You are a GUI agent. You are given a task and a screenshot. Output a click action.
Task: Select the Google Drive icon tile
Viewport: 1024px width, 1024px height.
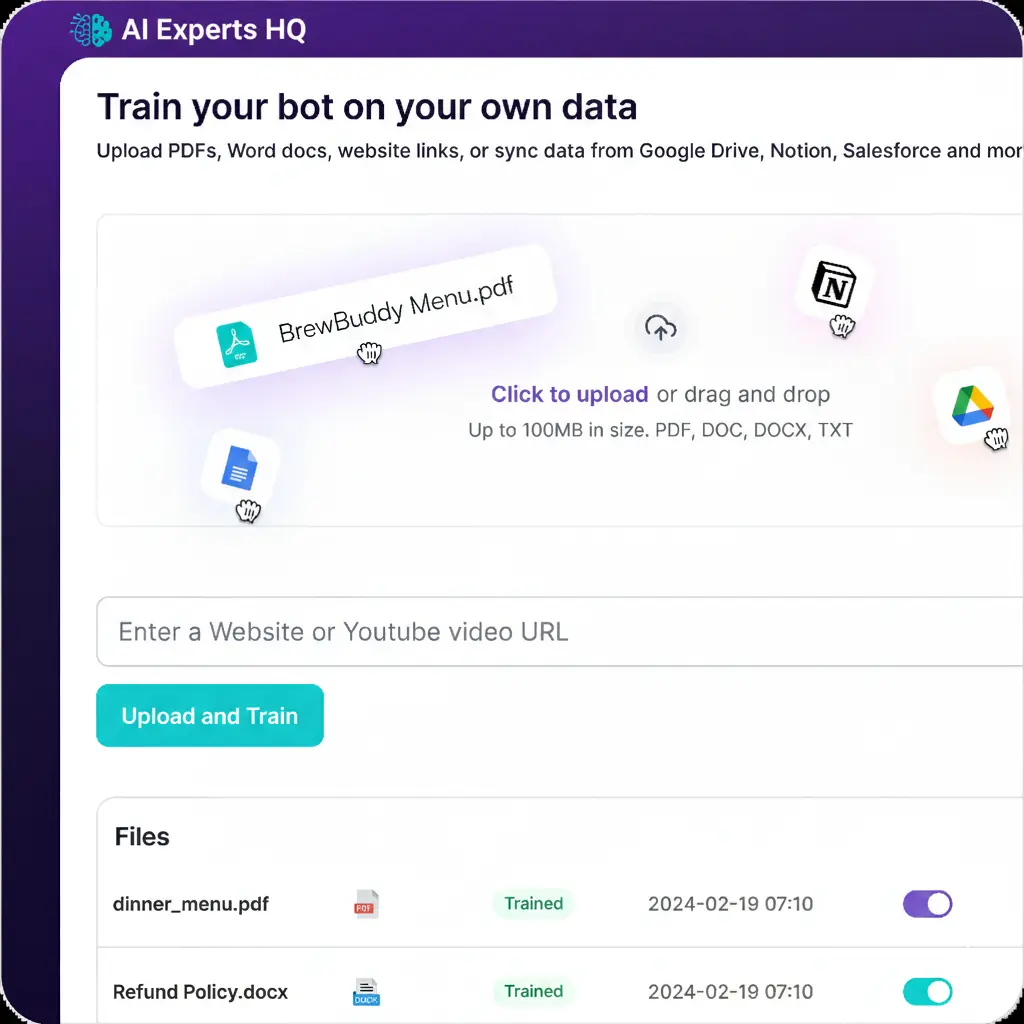pos(972,406)
